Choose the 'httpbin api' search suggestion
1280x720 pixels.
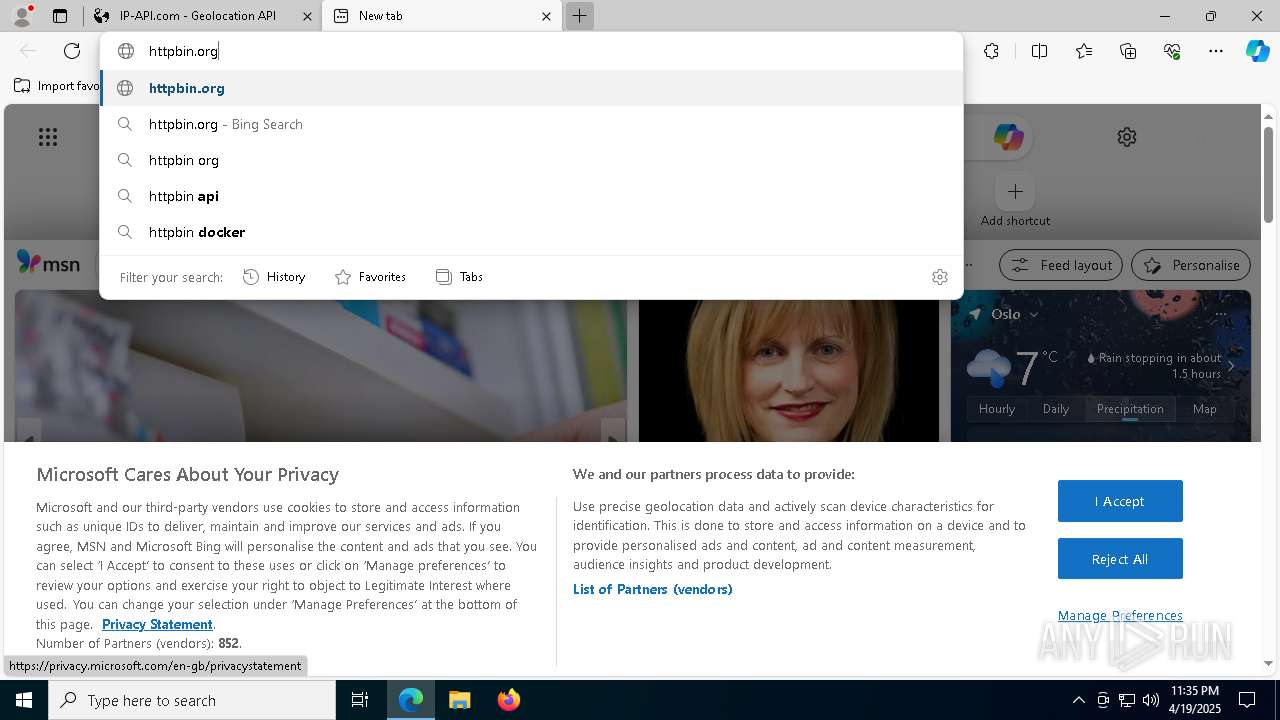click(531, 196)
